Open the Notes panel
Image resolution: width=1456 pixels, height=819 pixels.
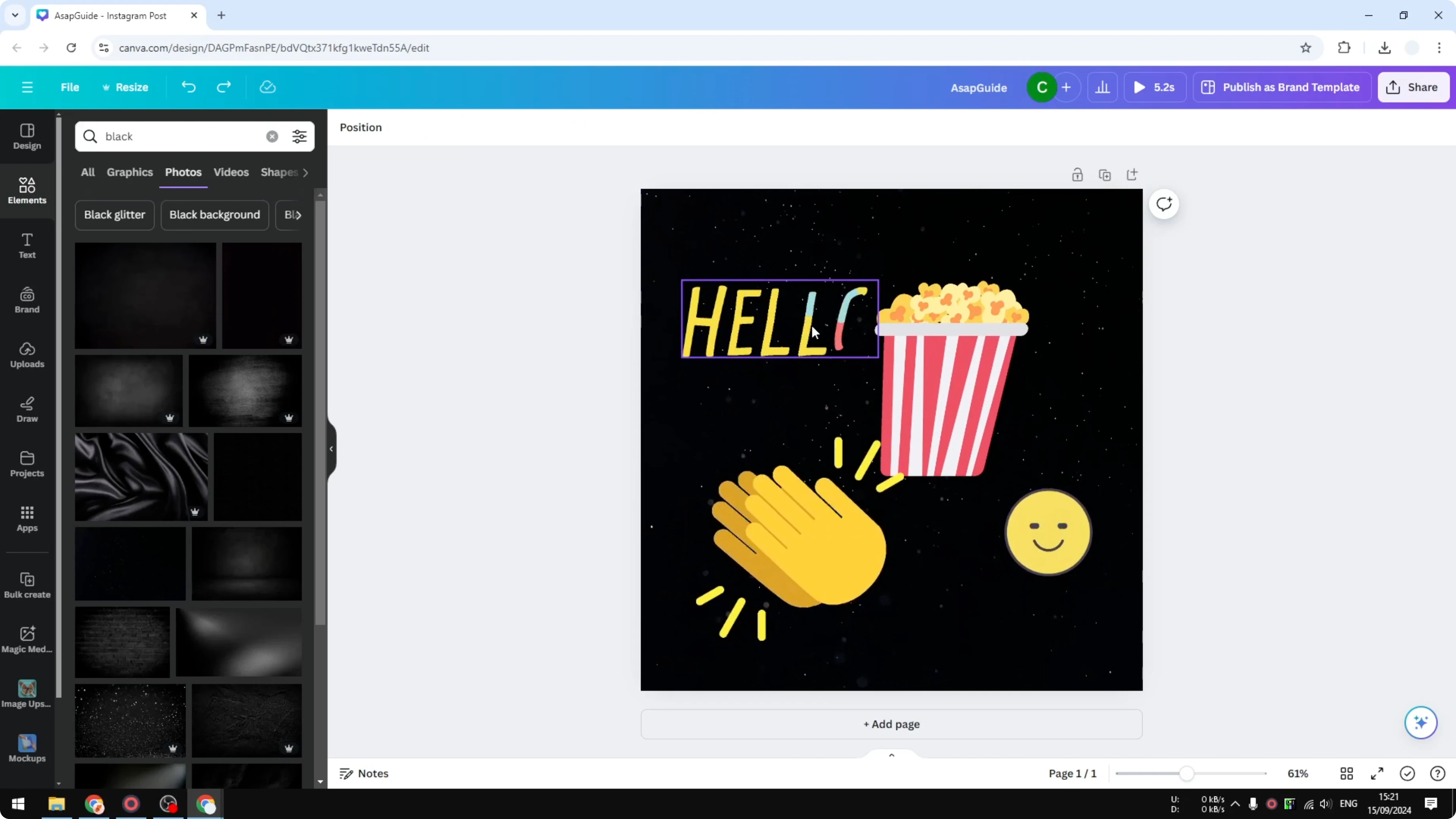pos(364,773)
